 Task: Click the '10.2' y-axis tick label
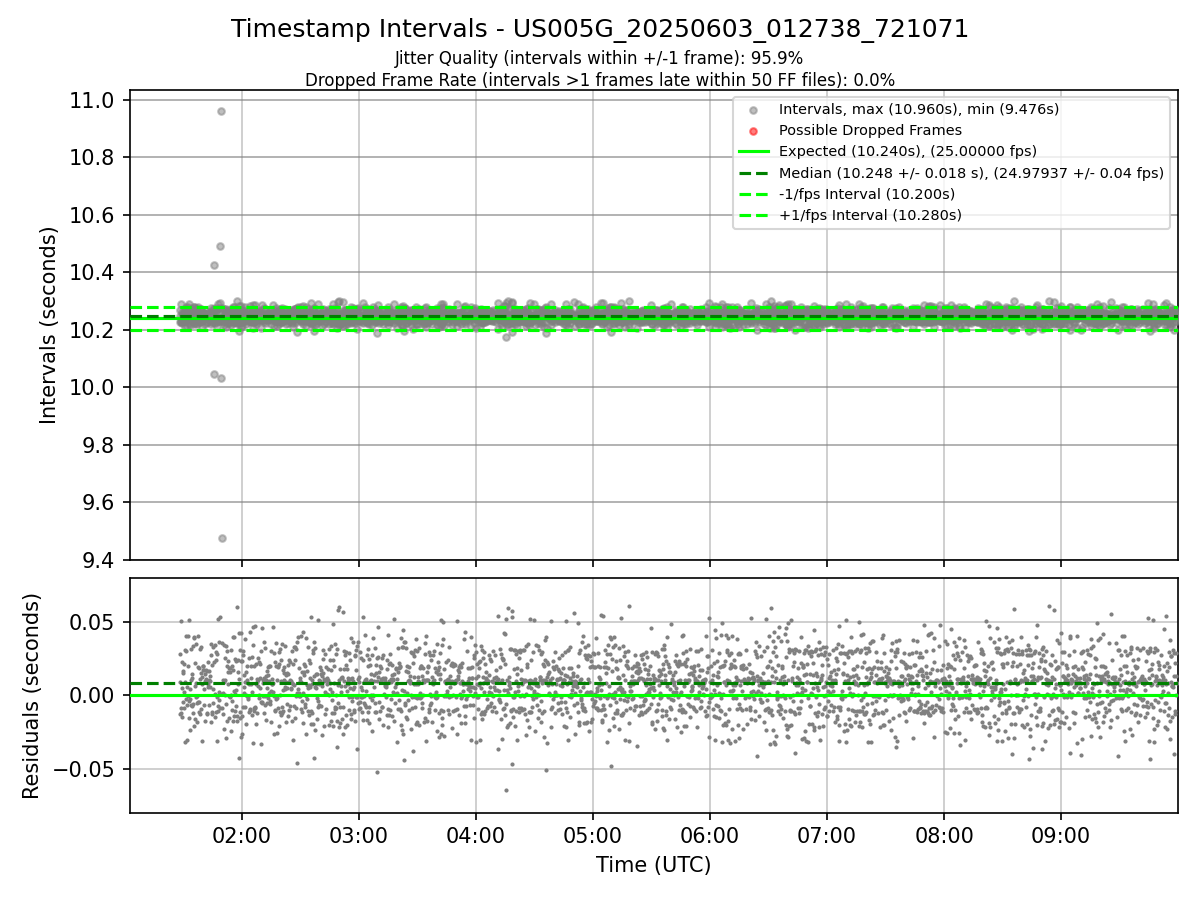click(93, 330)
